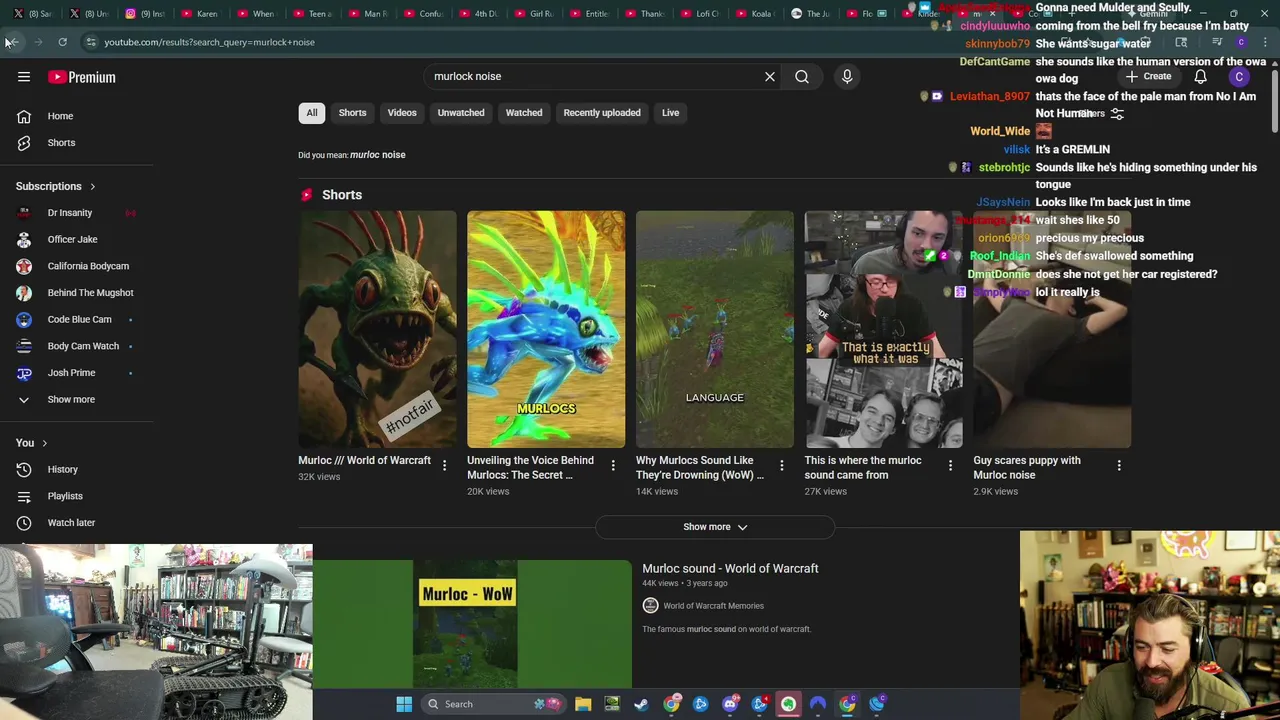Select the Videos filter chip

coord(402,113)
